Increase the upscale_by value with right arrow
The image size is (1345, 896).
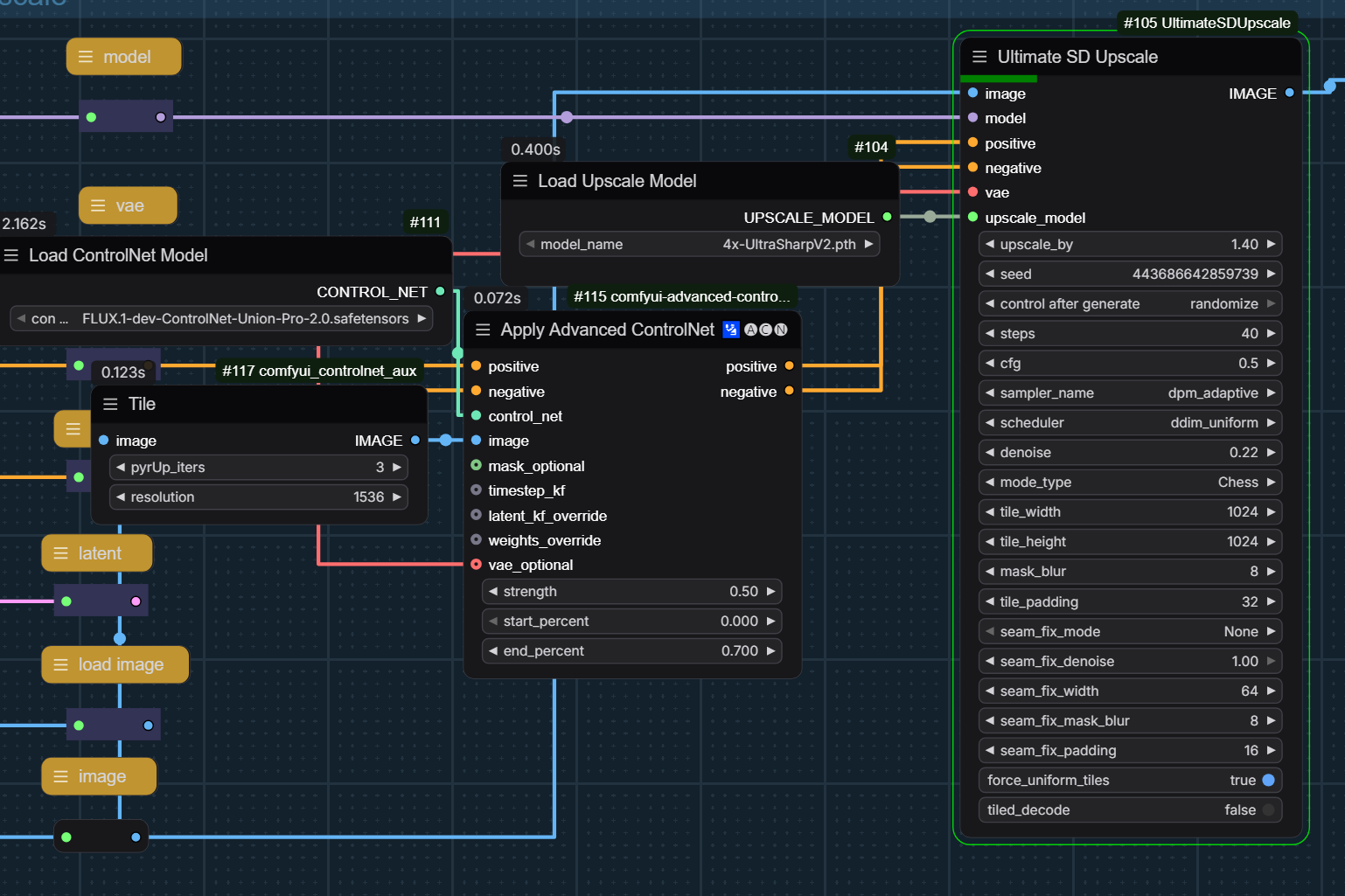(x=1272, y=245)
